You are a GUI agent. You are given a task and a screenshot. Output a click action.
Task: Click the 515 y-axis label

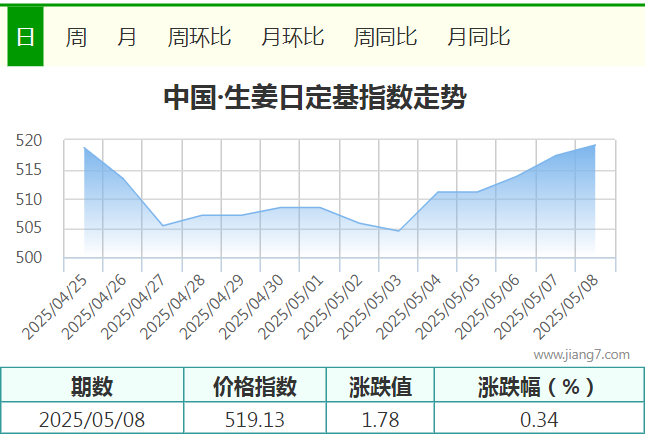pos(29,169)
